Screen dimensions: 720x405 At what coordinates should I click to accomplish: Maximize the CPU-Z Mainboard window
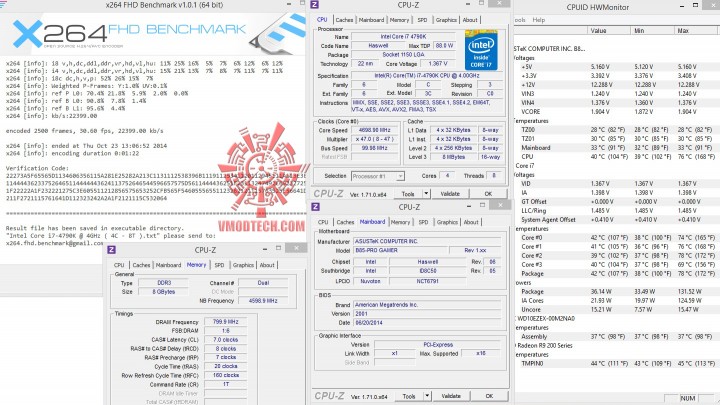coord(482,205)
